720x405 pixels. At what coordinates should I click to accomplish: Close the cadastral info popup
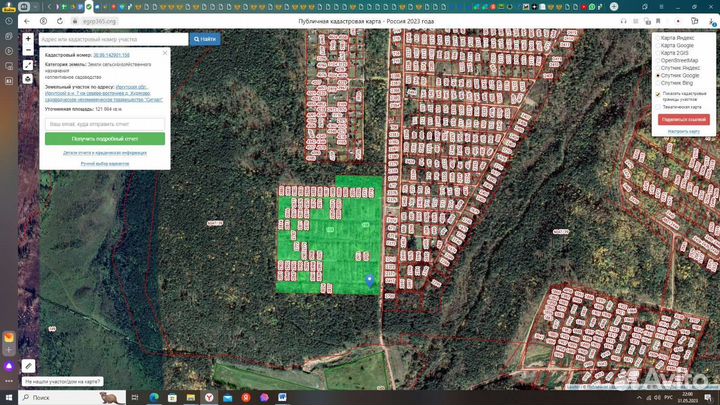164,54
